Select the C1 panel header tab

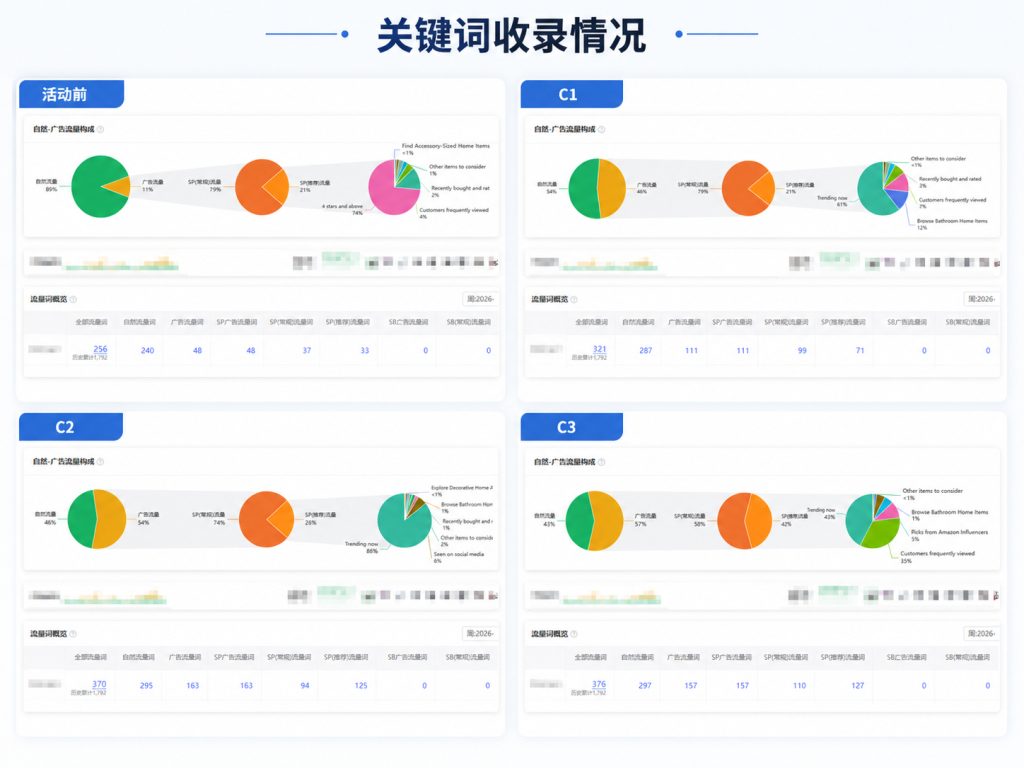571,94
